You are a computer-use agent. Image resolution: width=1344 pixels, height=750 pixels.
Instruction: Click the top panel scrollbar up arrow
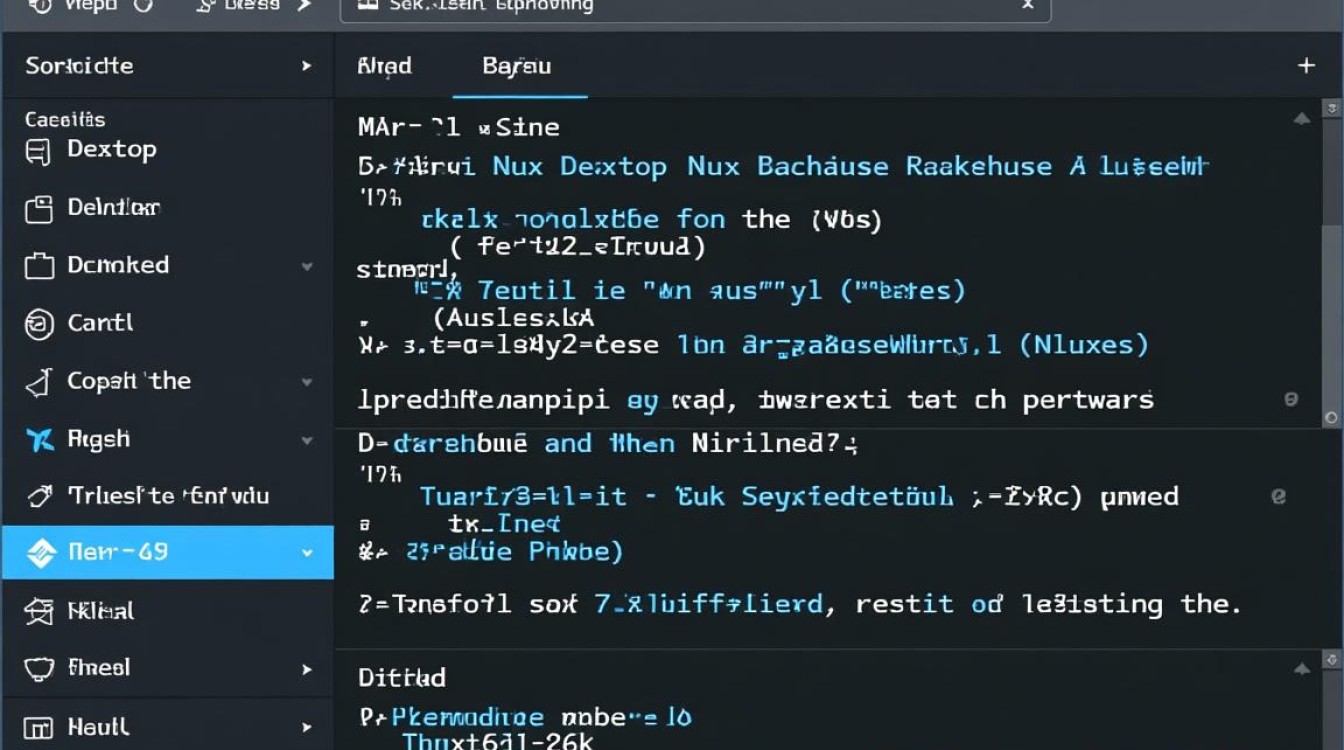[1331, 108]
